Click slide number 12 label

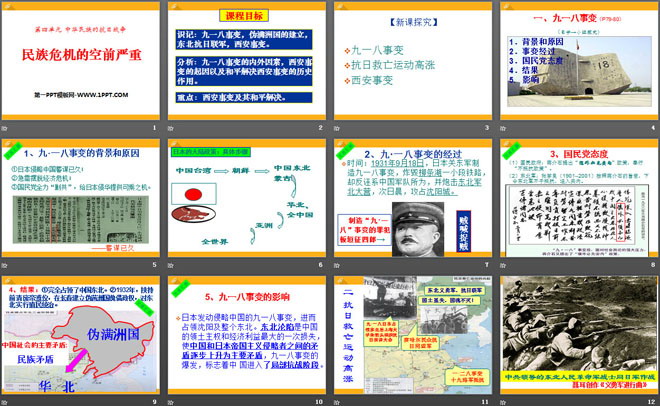pyautogui.click(x=652, y=402)
